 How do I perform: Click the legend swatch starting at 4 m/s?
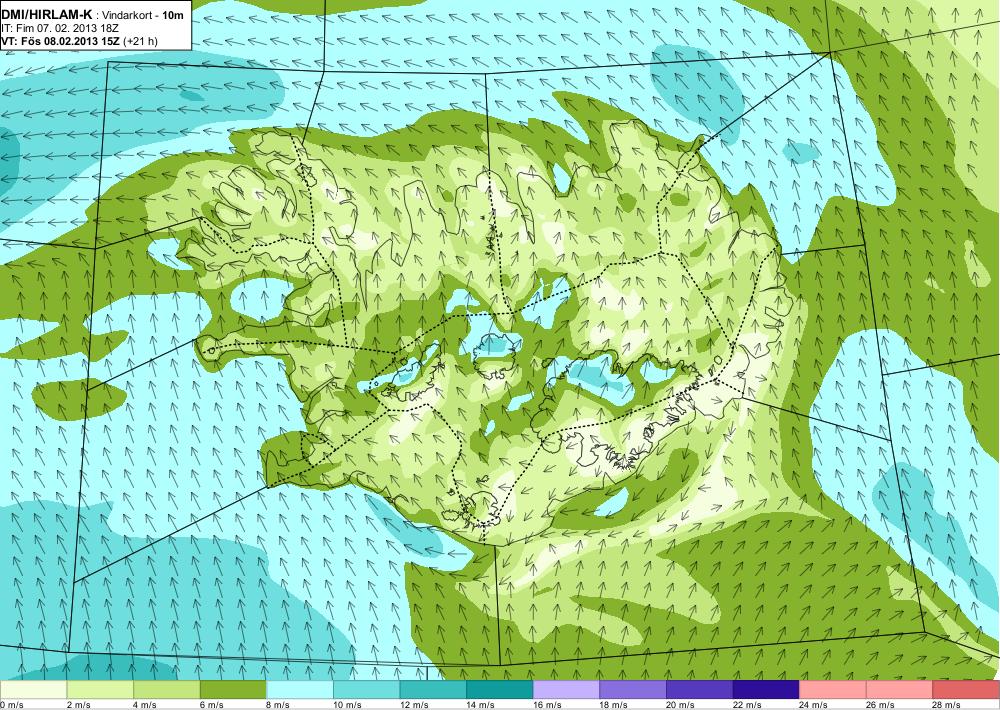(166, 690)
